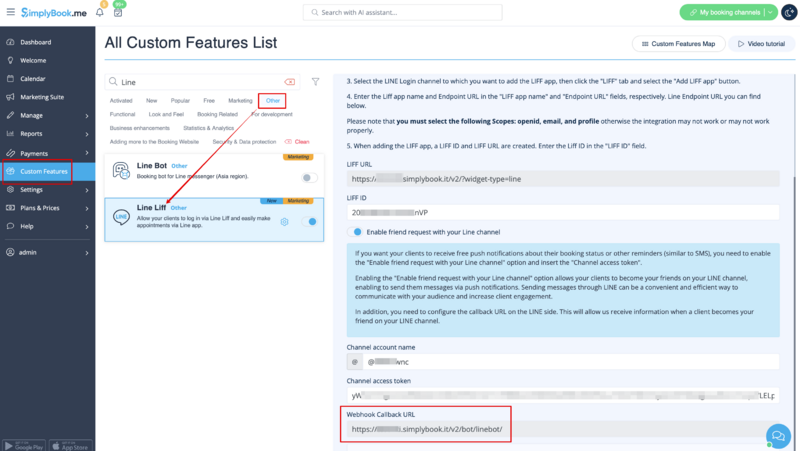Select Business enhancements filter
Image resolution: width=800 pixels, height=451 pixels.
pyautogui.click(x=140, y=129)
